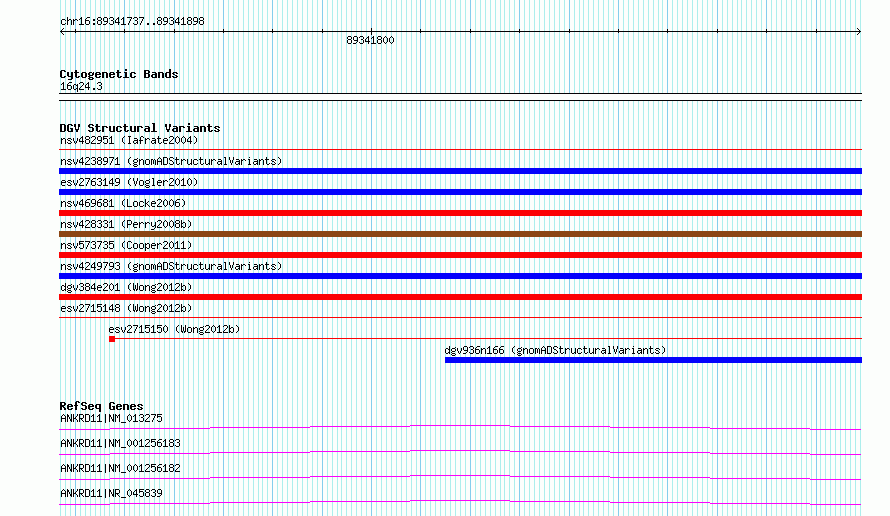Click the red bar of nsv573735

click(x=460, y=255)
